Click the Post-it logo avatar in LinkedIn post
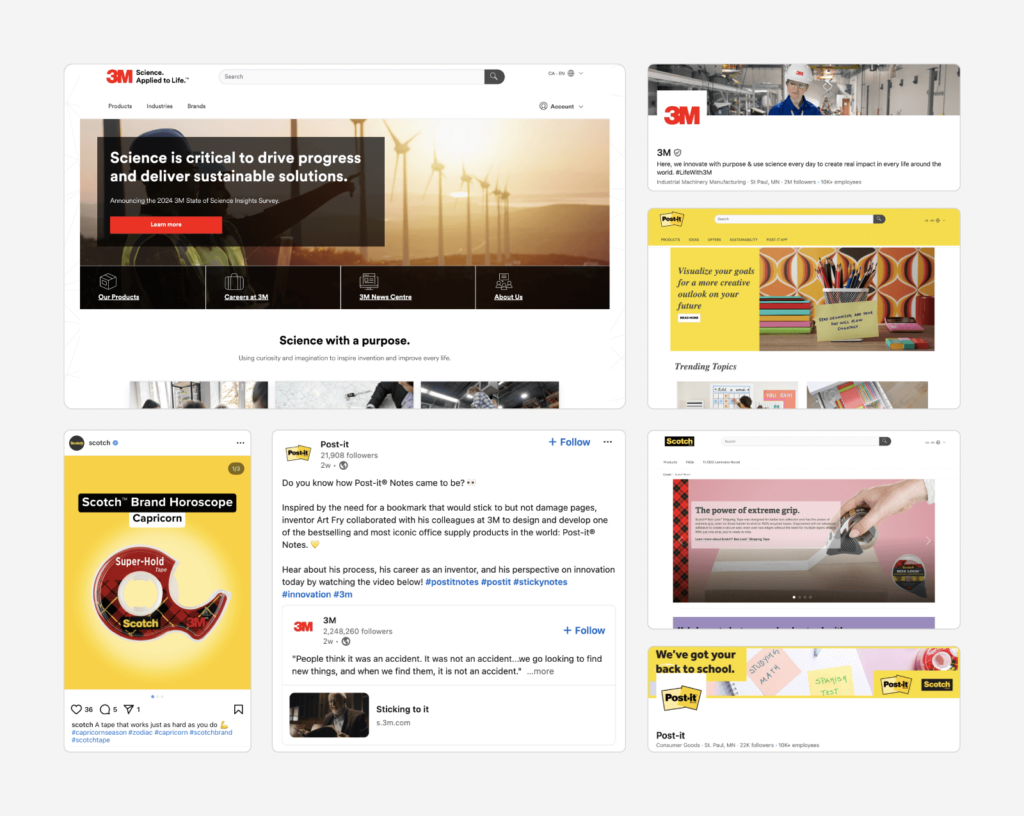 [298, 452]
